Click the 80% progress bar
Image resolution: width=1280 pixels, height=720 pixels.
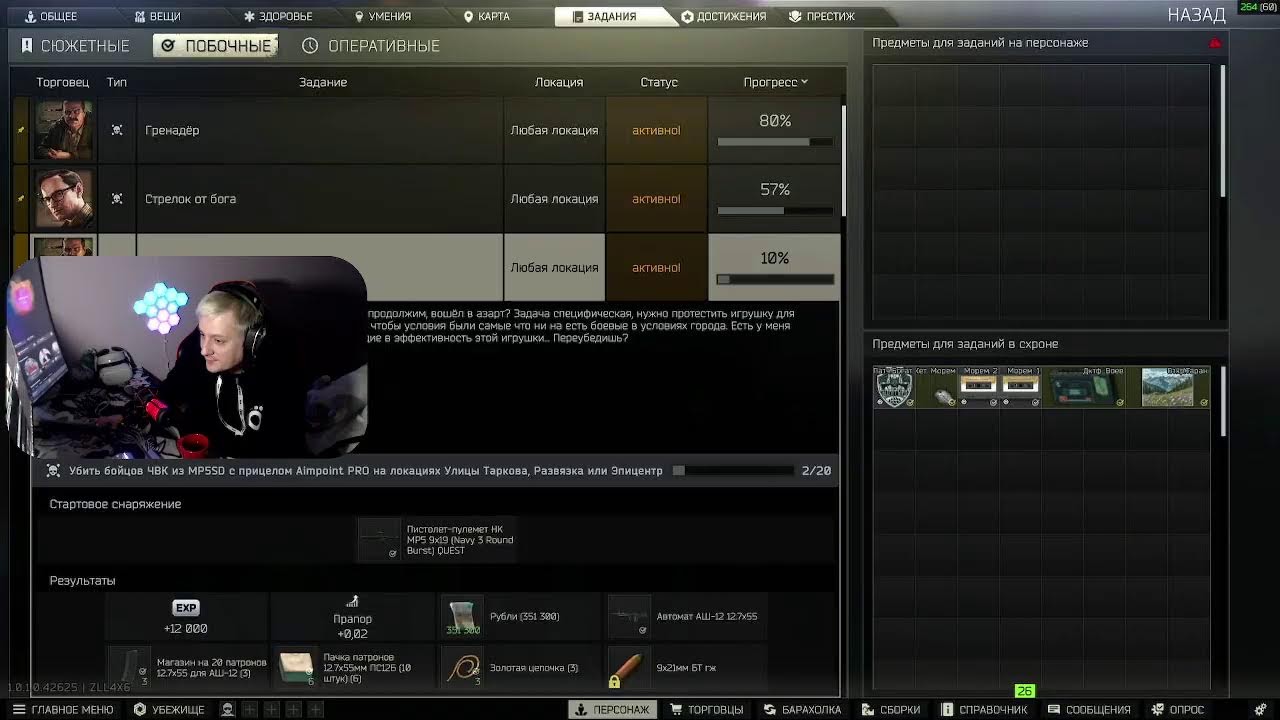click(775, 142)
